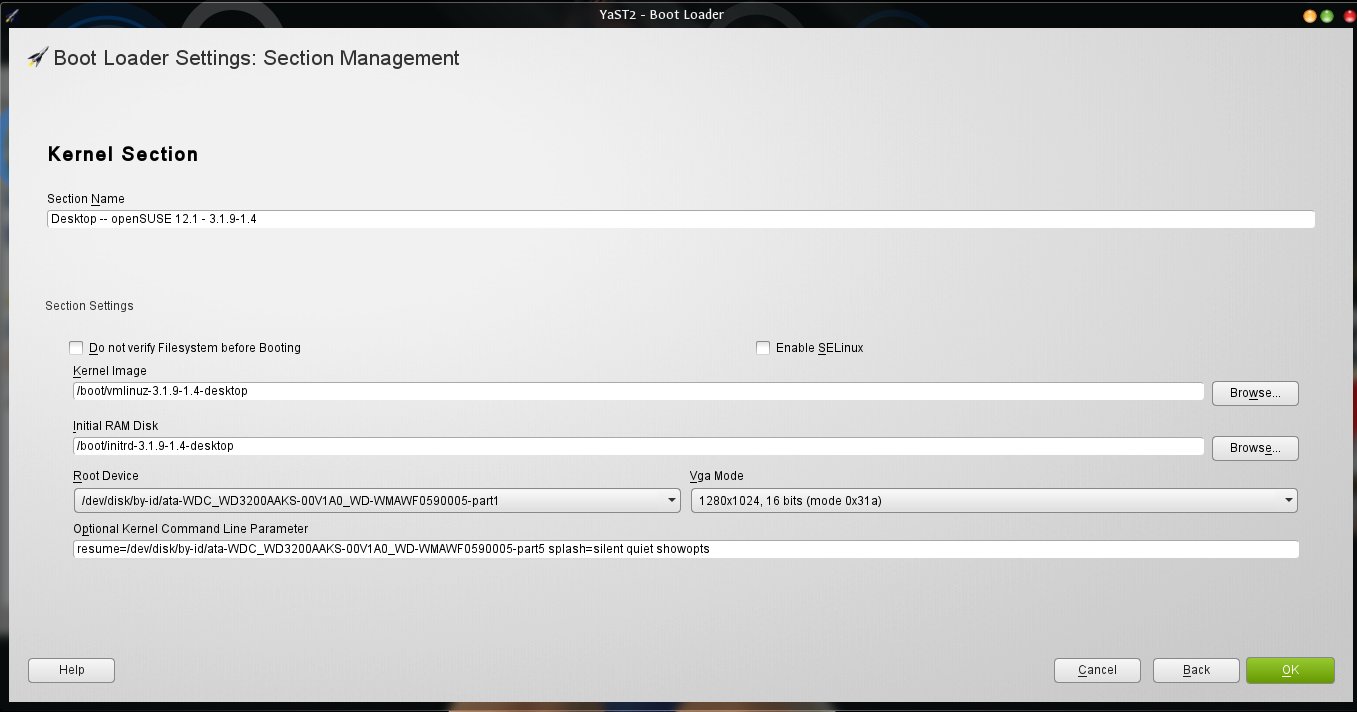
Task: Confirm with the green OK button
Action: [x=1290, y=670]
